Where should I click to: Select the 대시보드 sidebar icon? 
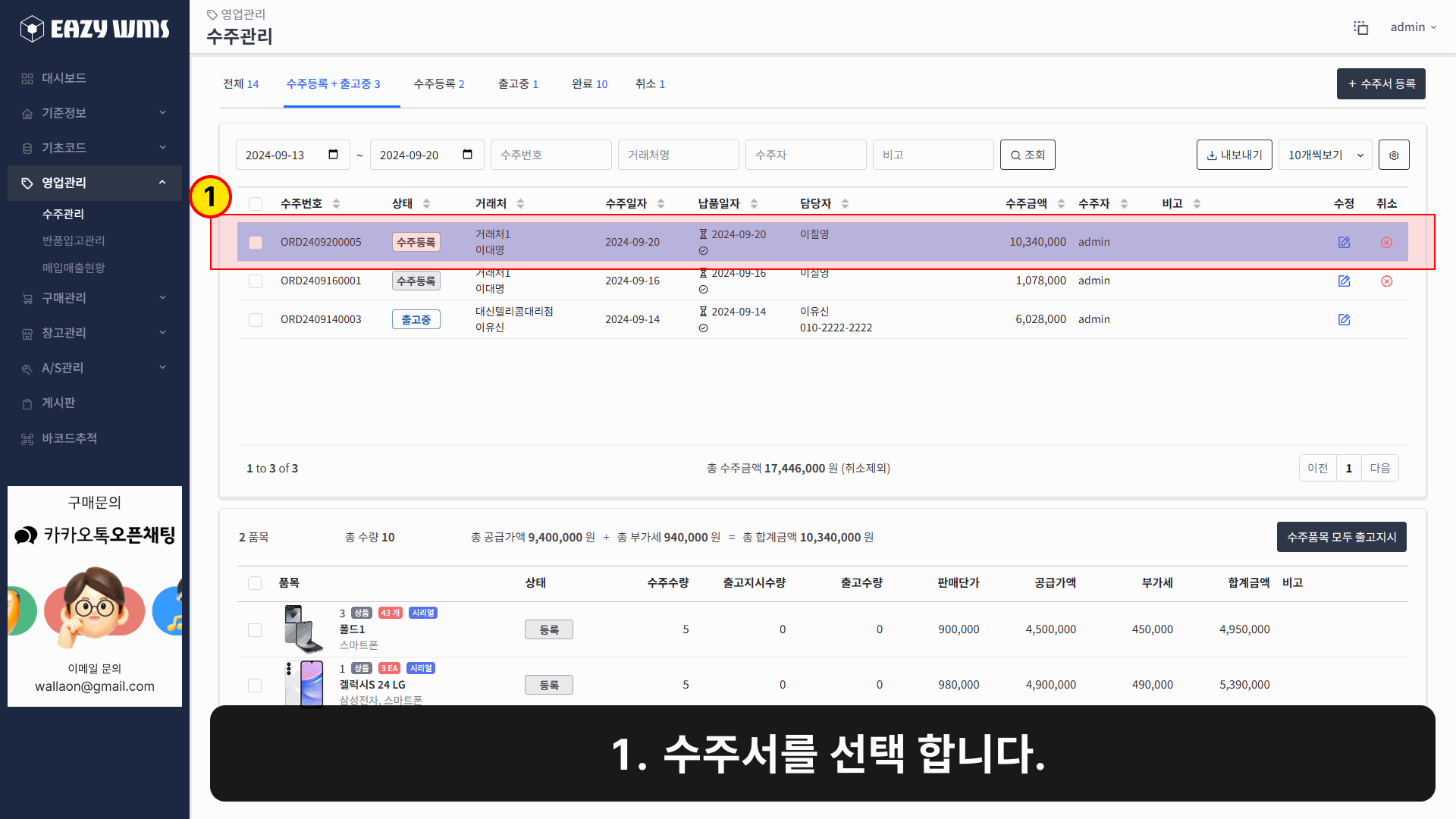27,78
